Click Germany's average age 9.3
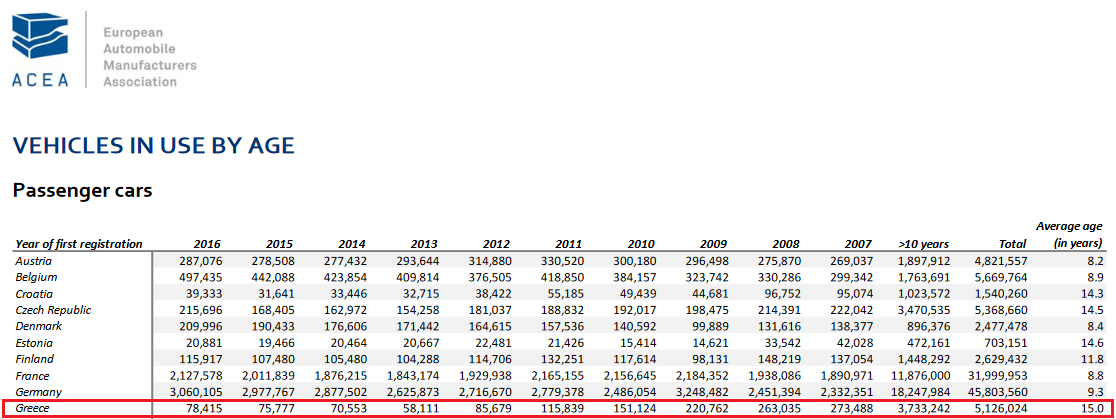1116x419 pixels. (1095, 393)
